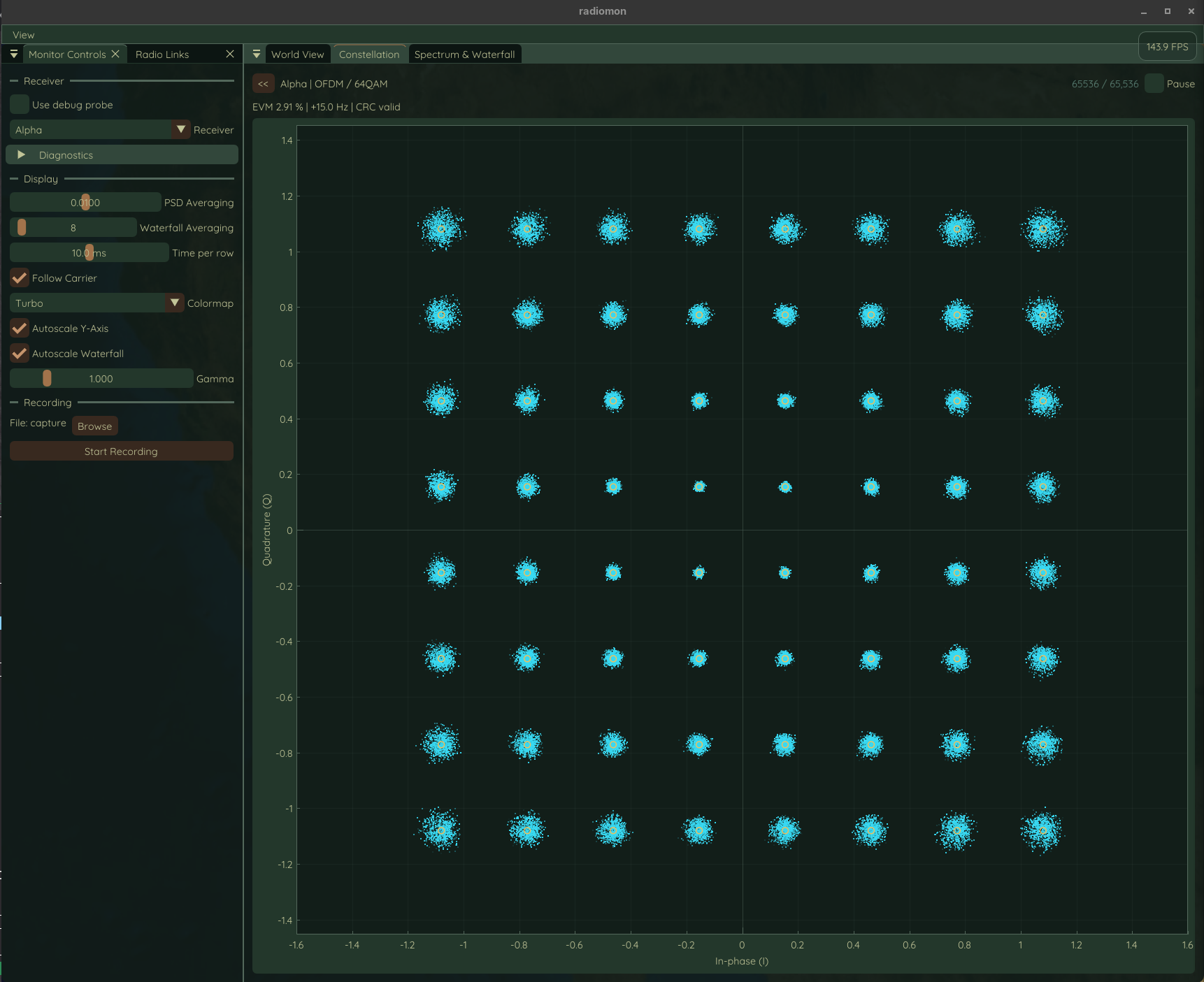Click the back '<<' button
Viewport: 1204px width, 982px height.
[263, 84]
